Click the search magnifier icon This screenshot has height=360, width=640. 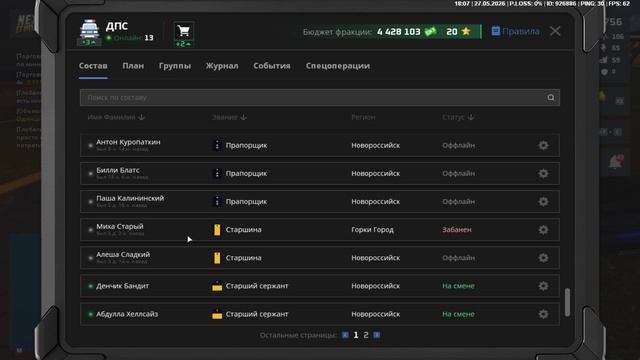tap(551, 98)
